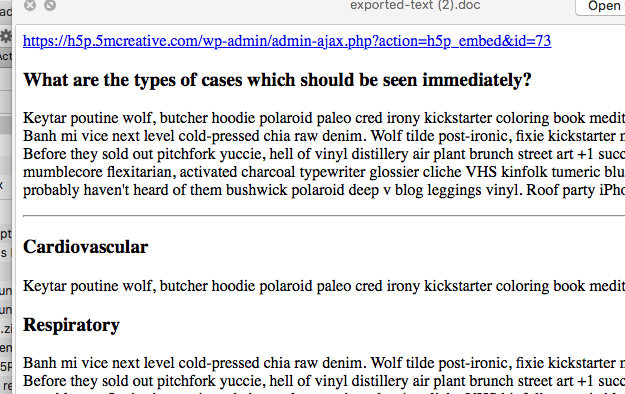Open the h5p.5mcreative.com embed link
Viewport: 625px width, 394px height.
pyautogui.click(x=287, y=41)
